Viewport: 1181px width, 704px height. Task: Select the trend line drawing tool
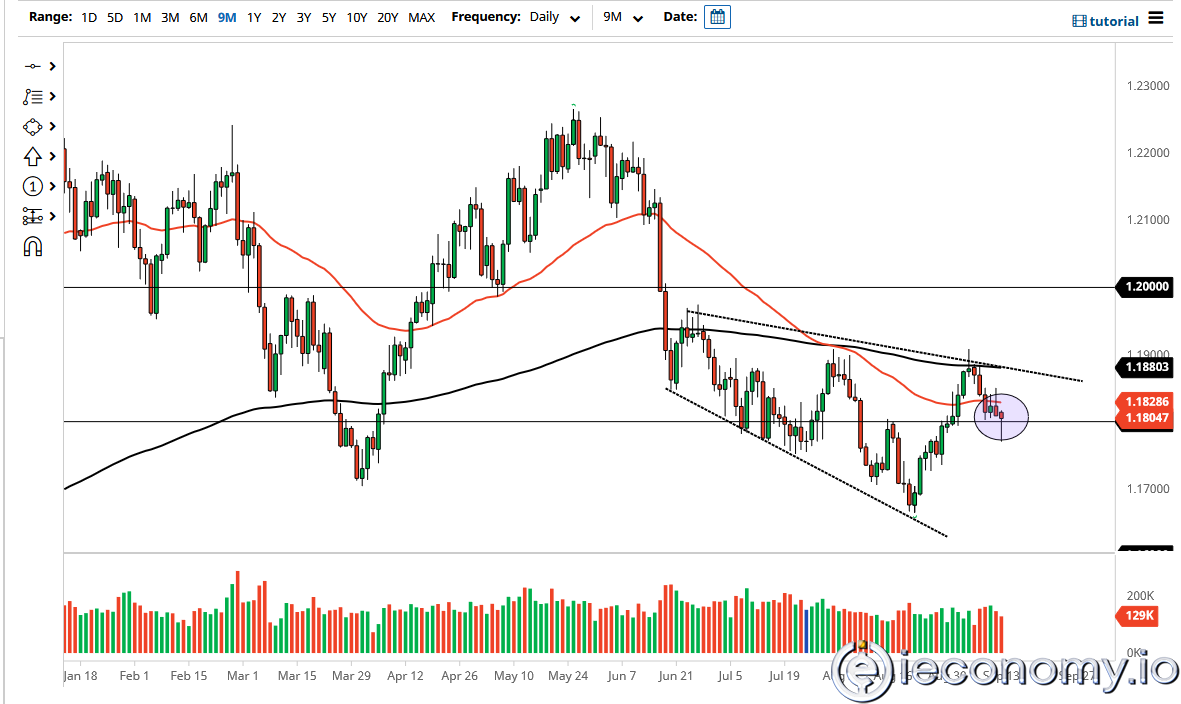point(33,65)
